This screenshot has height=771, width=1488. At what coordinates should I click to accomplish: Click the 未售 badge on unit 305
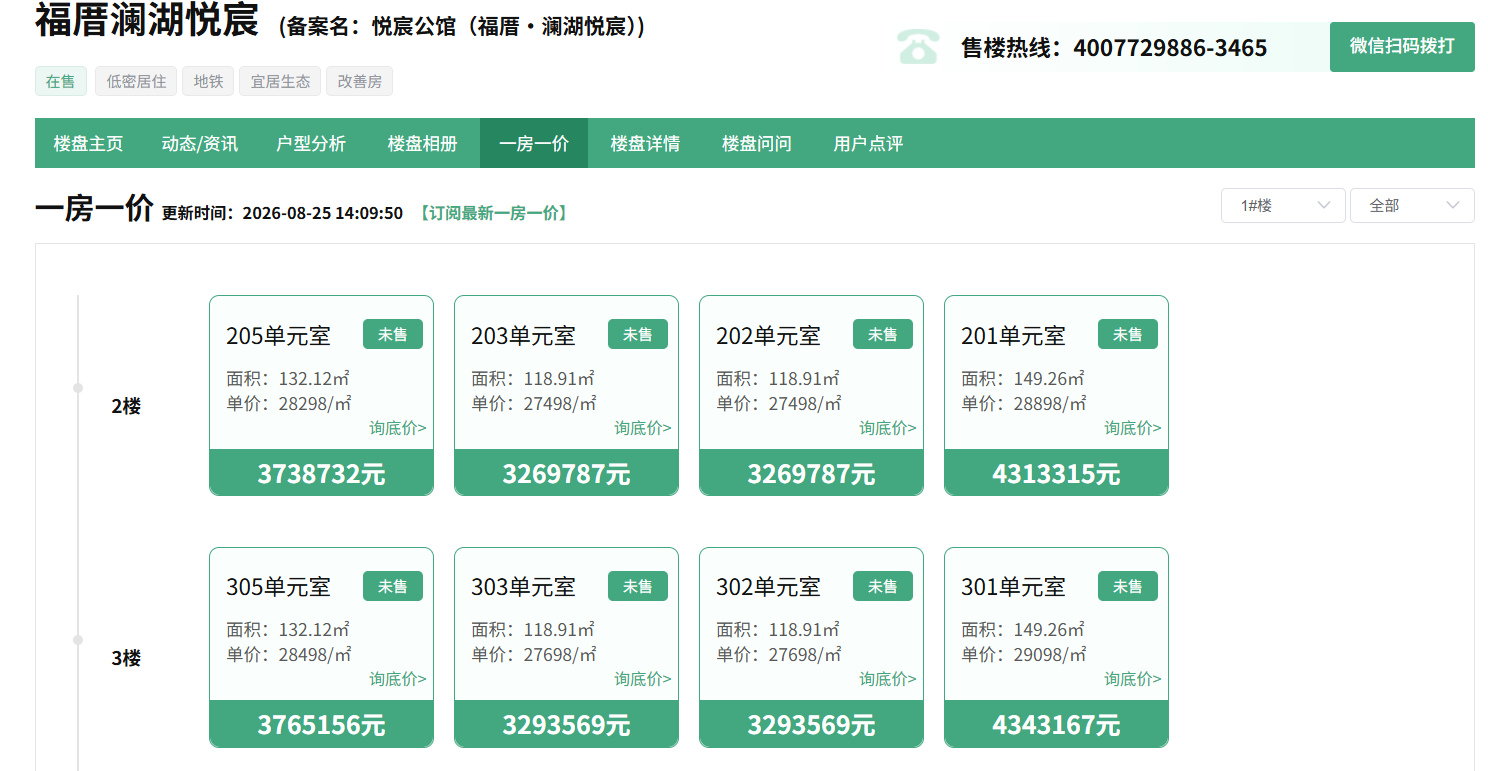[393, 586]
